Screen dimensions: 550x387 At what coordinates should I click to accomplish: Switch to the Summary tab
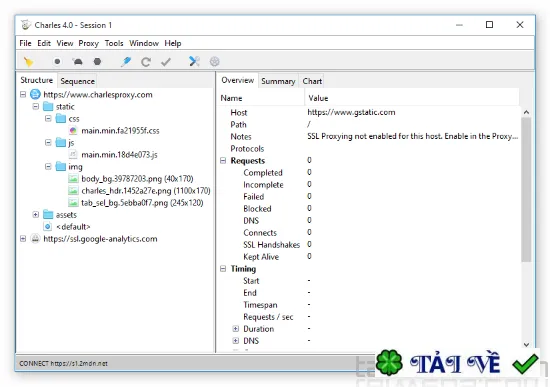(x=278, y=81)
